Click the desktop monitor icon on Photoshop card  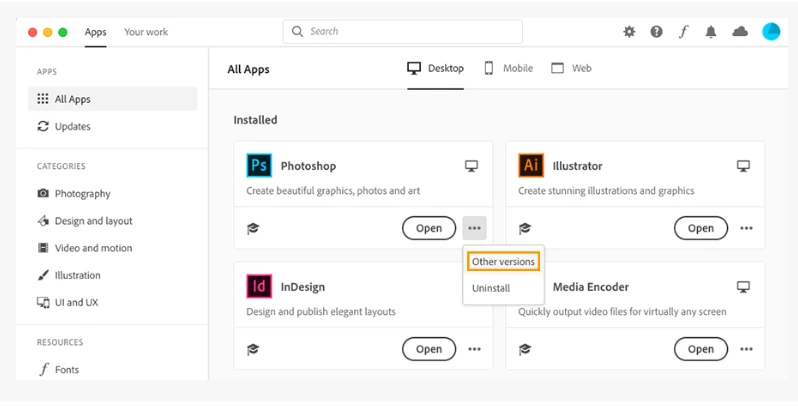[471, 166]
